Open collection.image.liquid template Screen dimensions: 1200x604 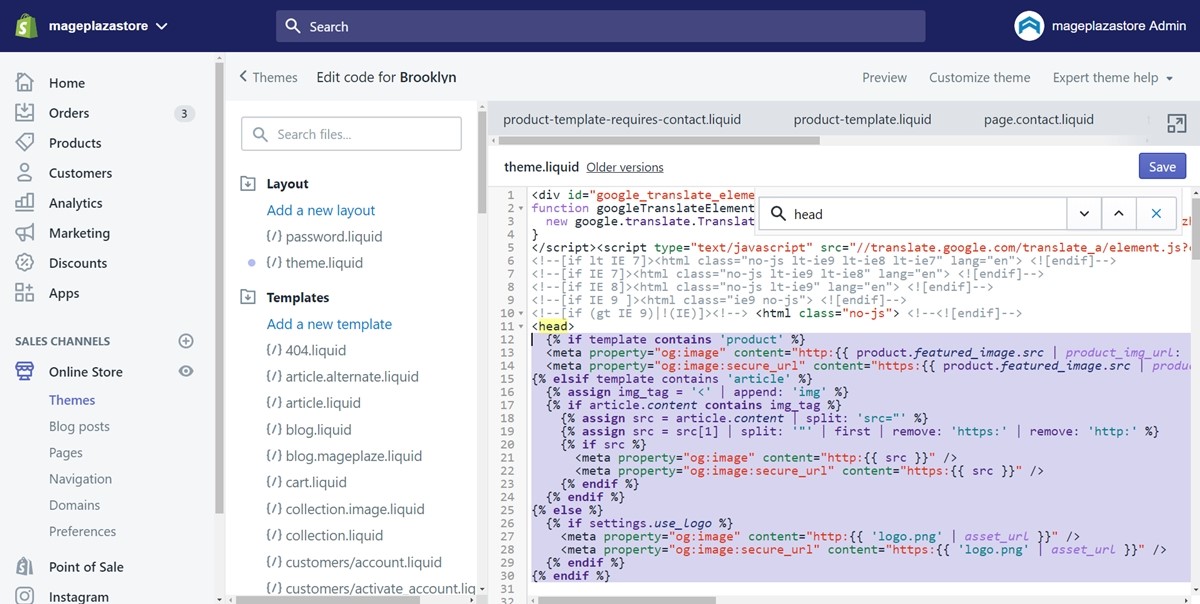click(x=345, y=509)
